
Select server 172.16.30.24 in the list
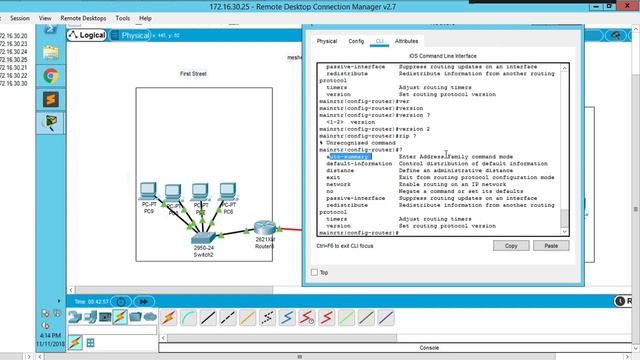pos(14,52)
